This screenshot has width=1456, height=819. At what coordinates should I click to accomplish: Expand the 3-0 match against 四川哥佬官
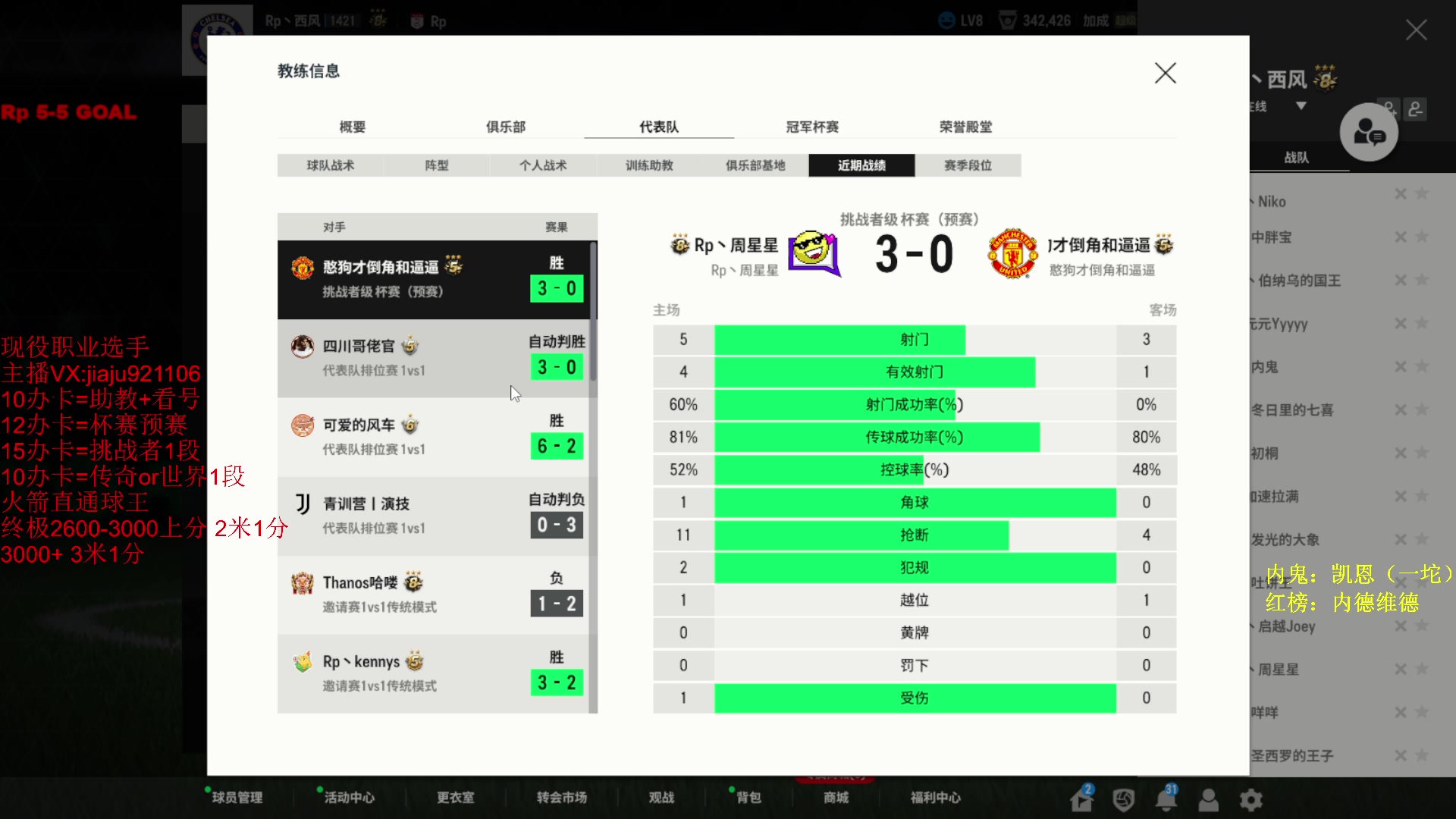(437, 358)
